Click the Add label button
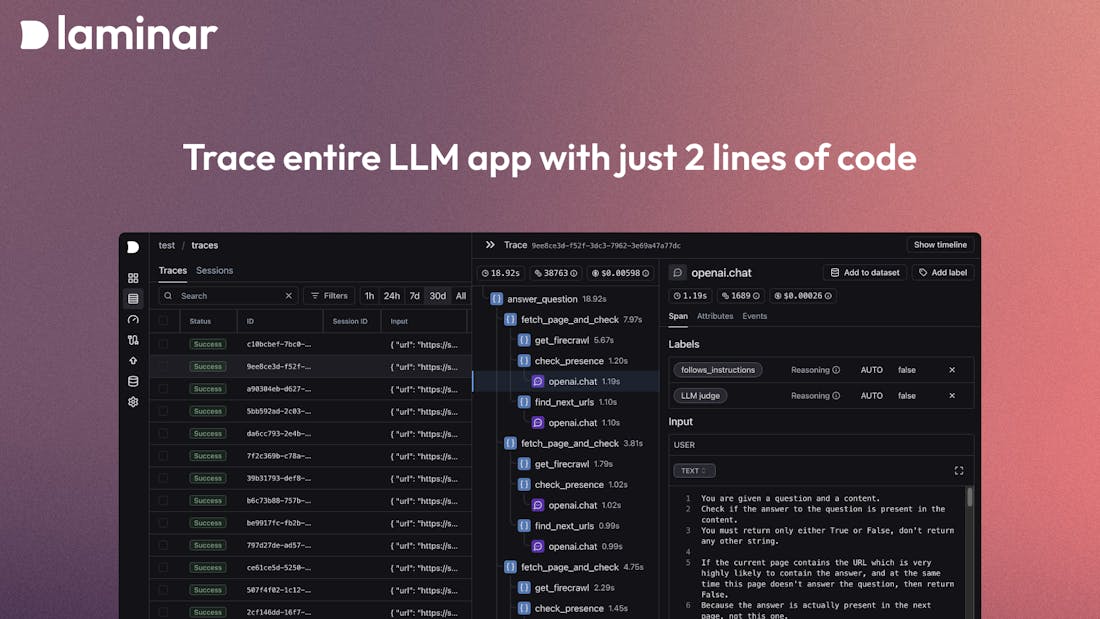Viewport: 1100px width, 619px height. coord(943,273)
